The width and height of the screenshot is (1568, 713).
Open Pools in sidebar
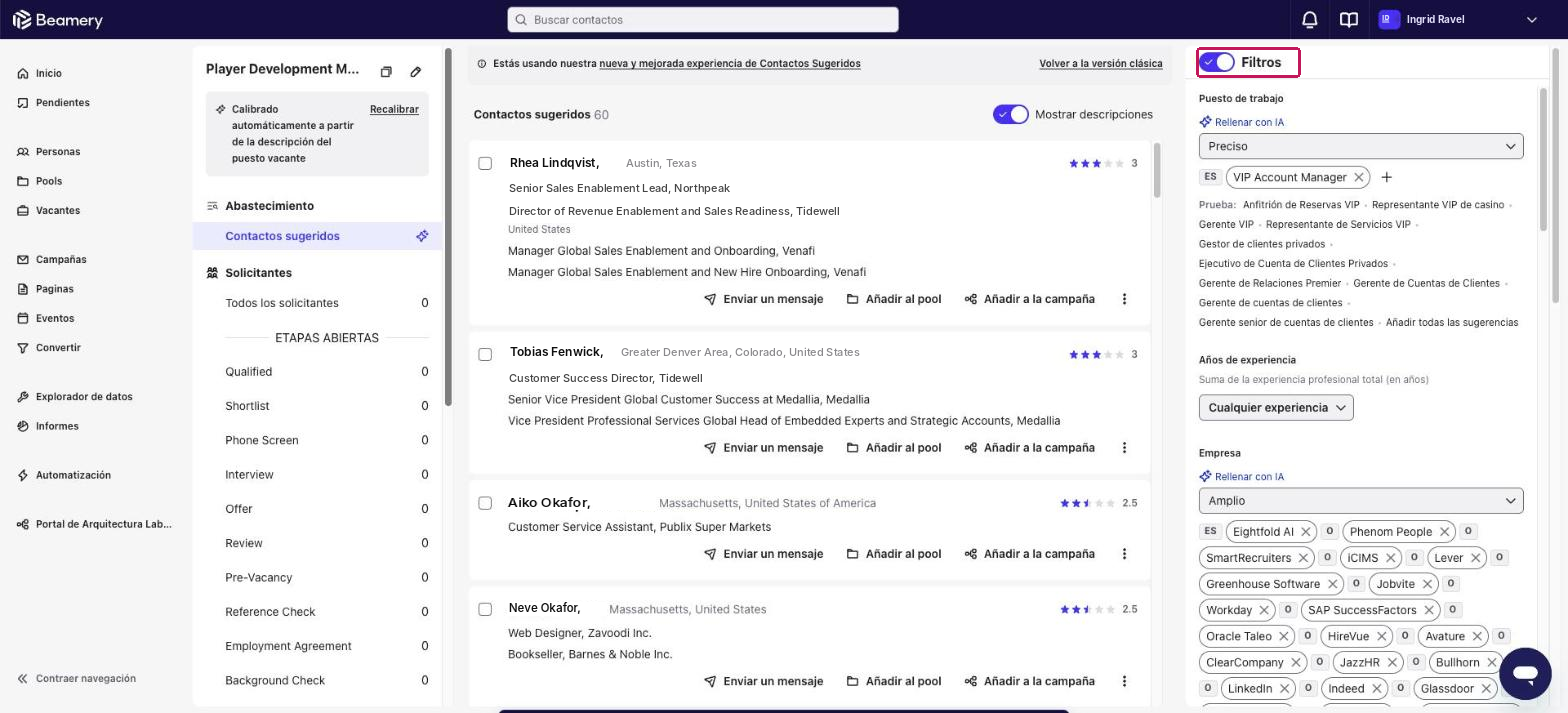pyautogui.click(x=39, y=181)
